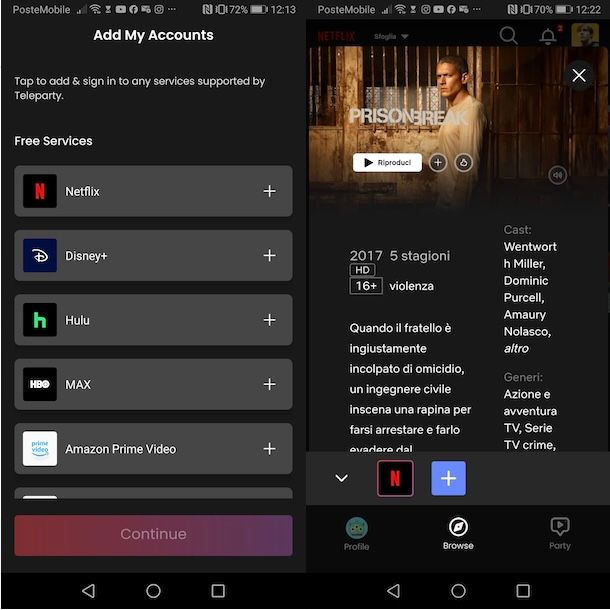610x610 pixels.
Task: Switch to the Party tab
Action: (x=560, y=534)
